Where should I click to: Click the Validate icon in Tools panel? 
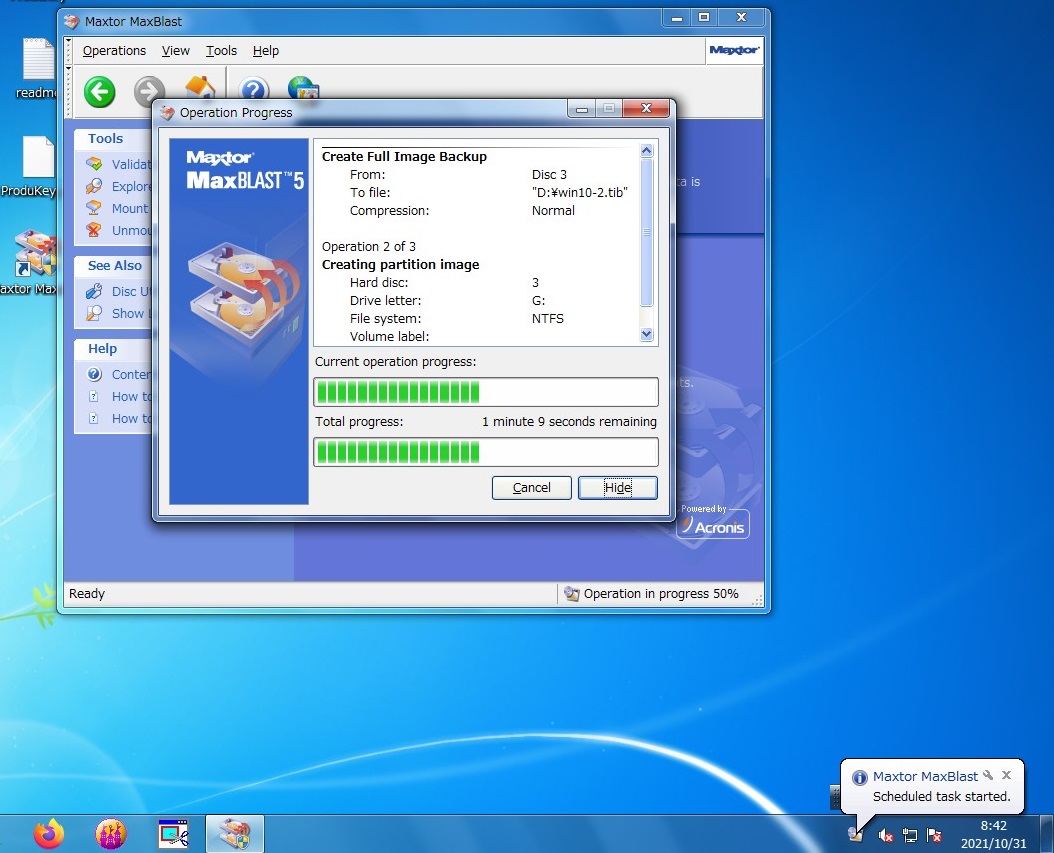(94, 163)
